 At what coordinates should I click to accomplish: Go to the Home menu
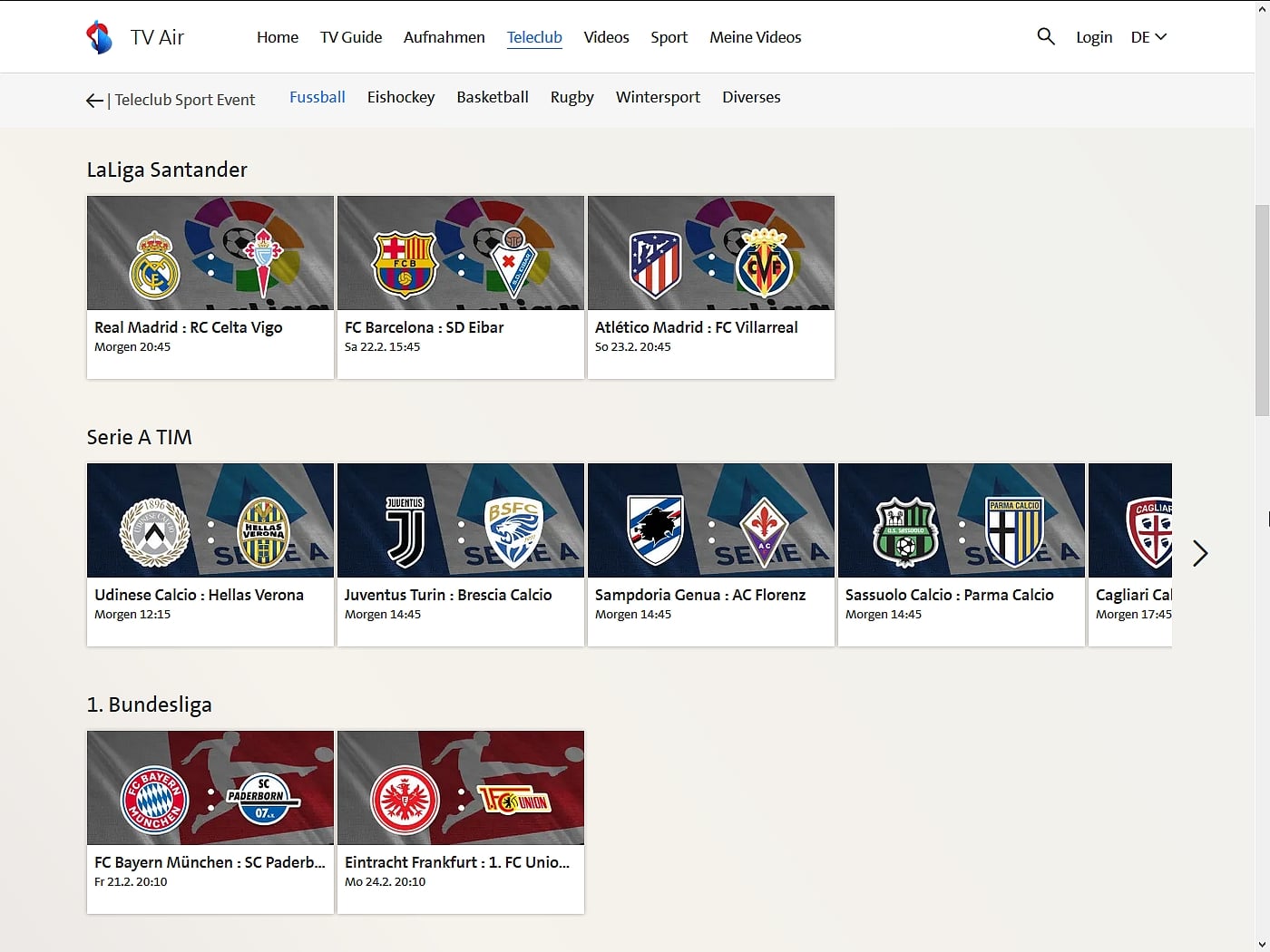[x=278, y=37]
